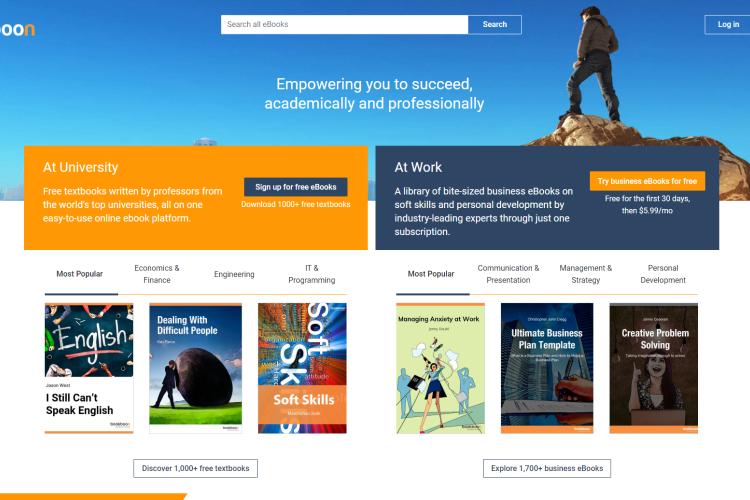Viewport: 750px width, 500px height.
Task: Open Management & Strategy tab
Action: (585, 274)
